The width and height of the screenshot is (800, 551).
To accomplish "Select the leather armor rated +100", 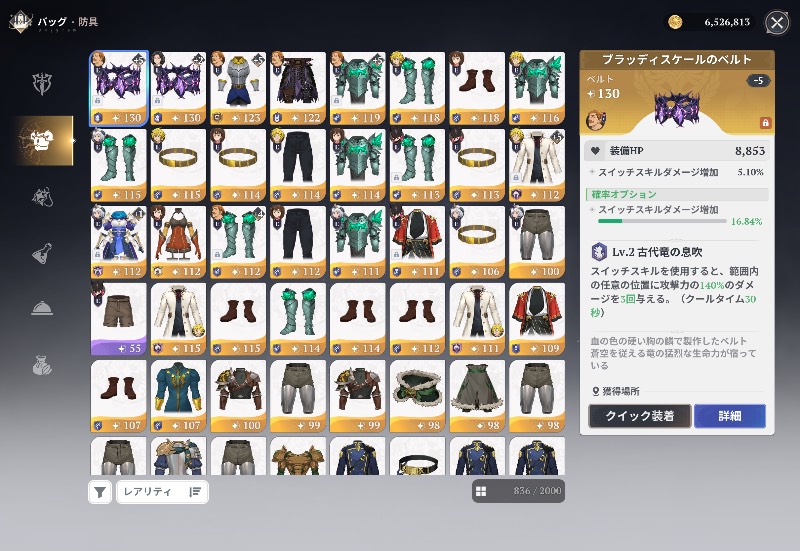I will coord(238,396).
